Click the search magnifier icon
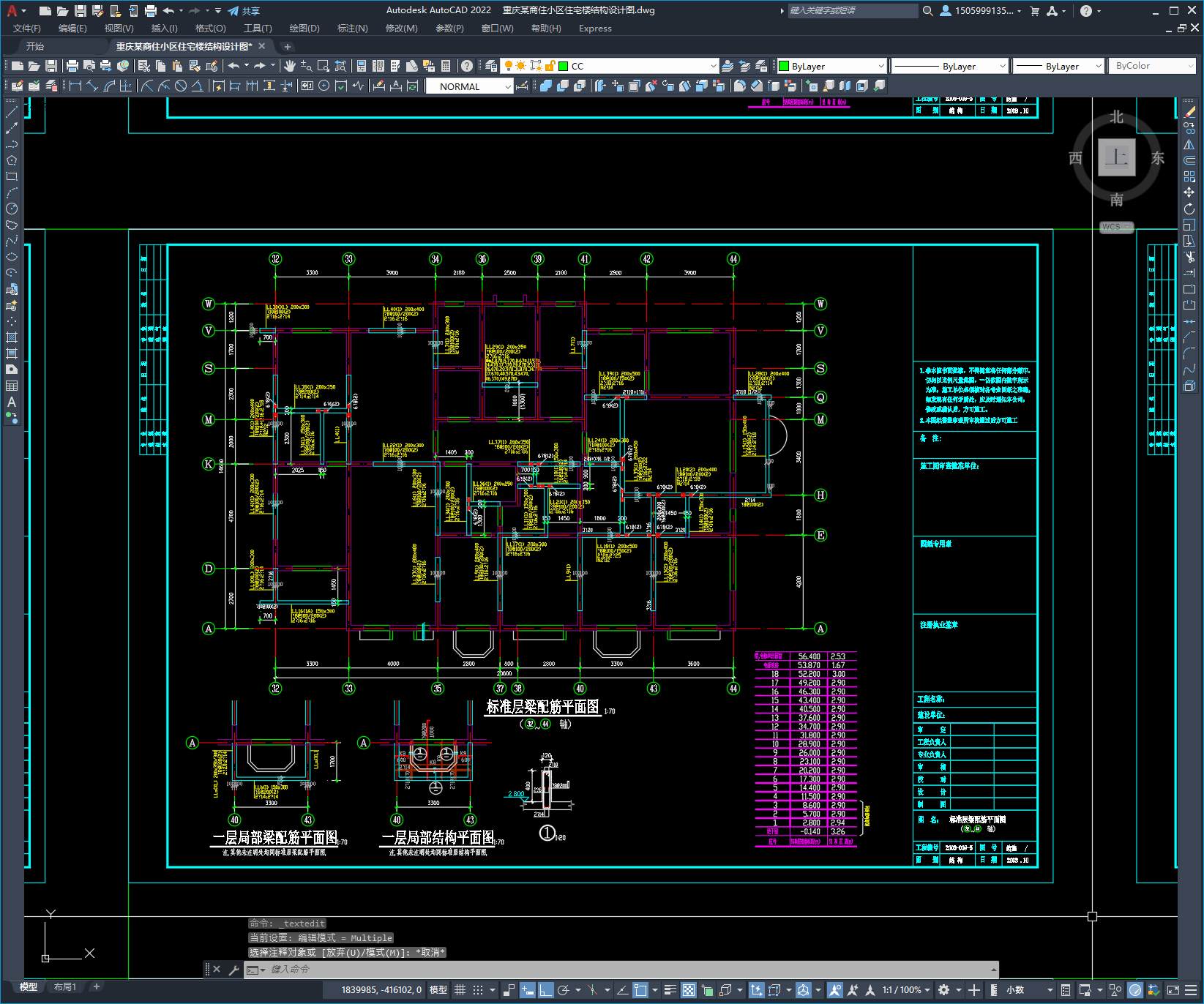 pos(928,11)
